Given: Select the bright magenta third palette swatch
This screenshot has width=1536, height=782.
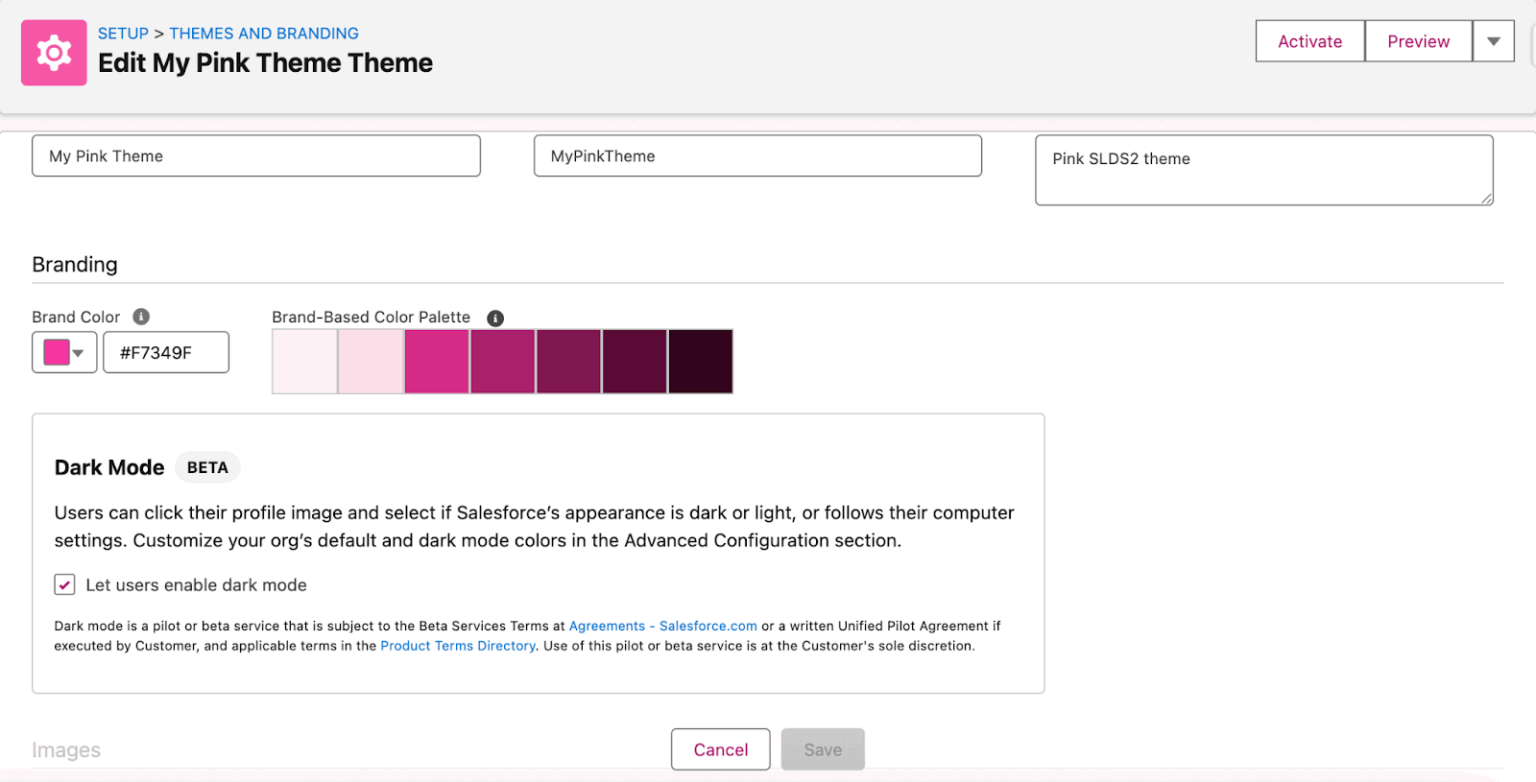Looking at the screenshot, I should (x=437, y=361).
